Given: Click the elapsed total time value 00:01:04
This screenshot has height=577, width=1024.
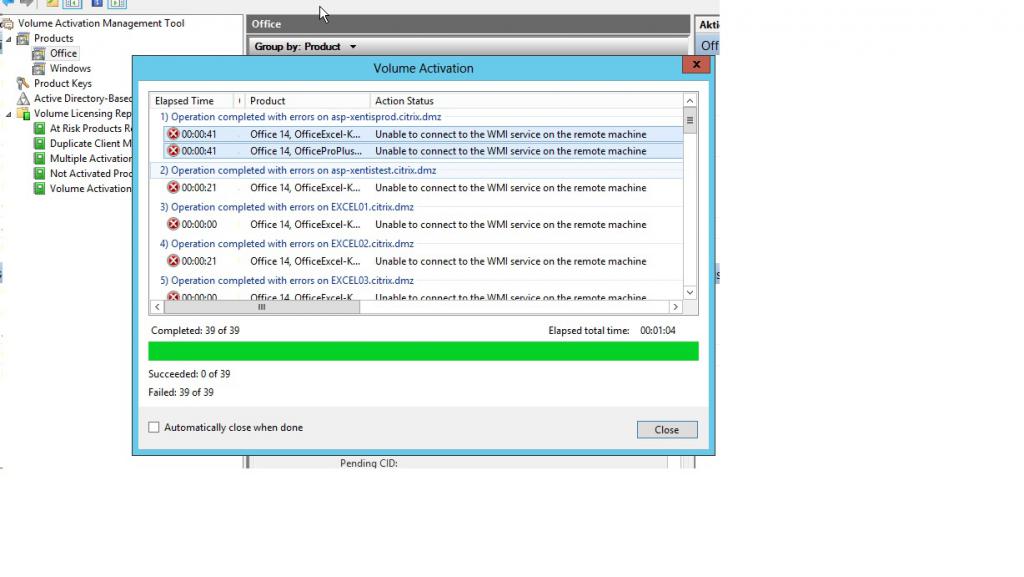Looking at the screenshot, I should click(x=658, y=330).
